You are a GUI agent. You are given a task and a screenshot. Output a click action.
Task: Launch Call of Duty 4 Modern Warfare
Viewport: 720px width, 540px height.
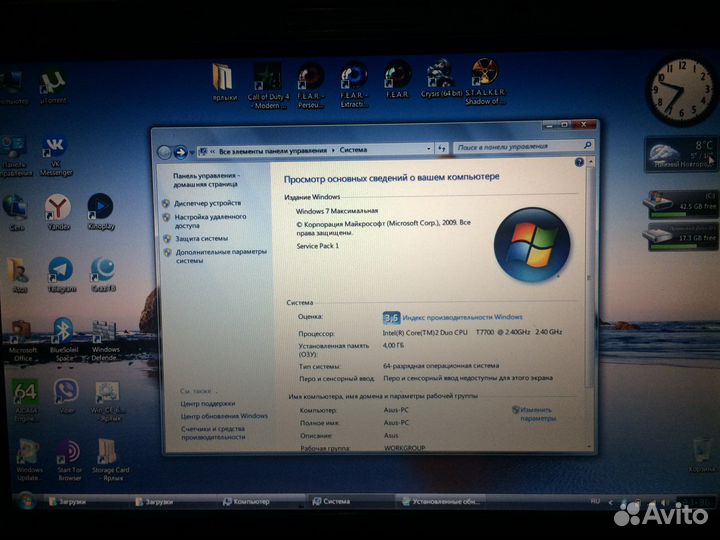pyautogui.click(x=268, y=86)
